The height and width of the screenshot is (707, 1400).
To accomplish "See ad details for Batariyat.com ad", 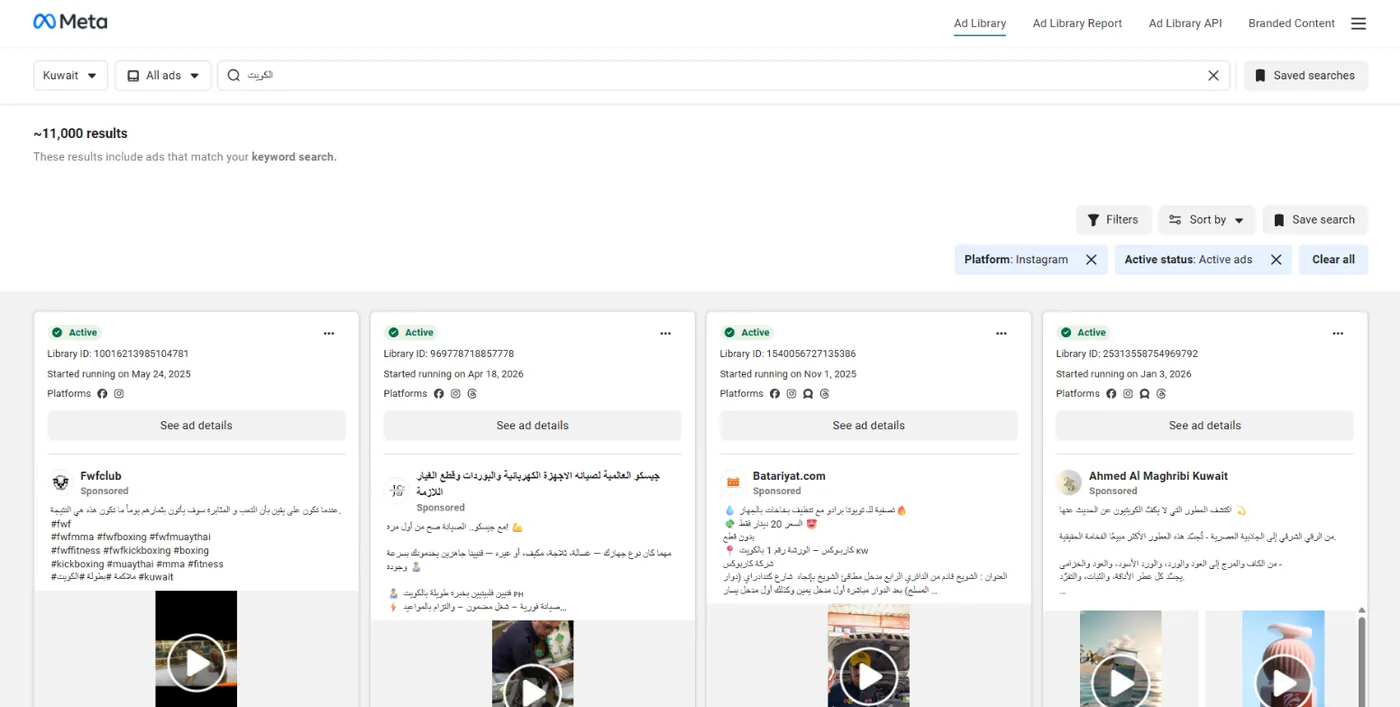I will pyautogui.click(x=868, y=425).
